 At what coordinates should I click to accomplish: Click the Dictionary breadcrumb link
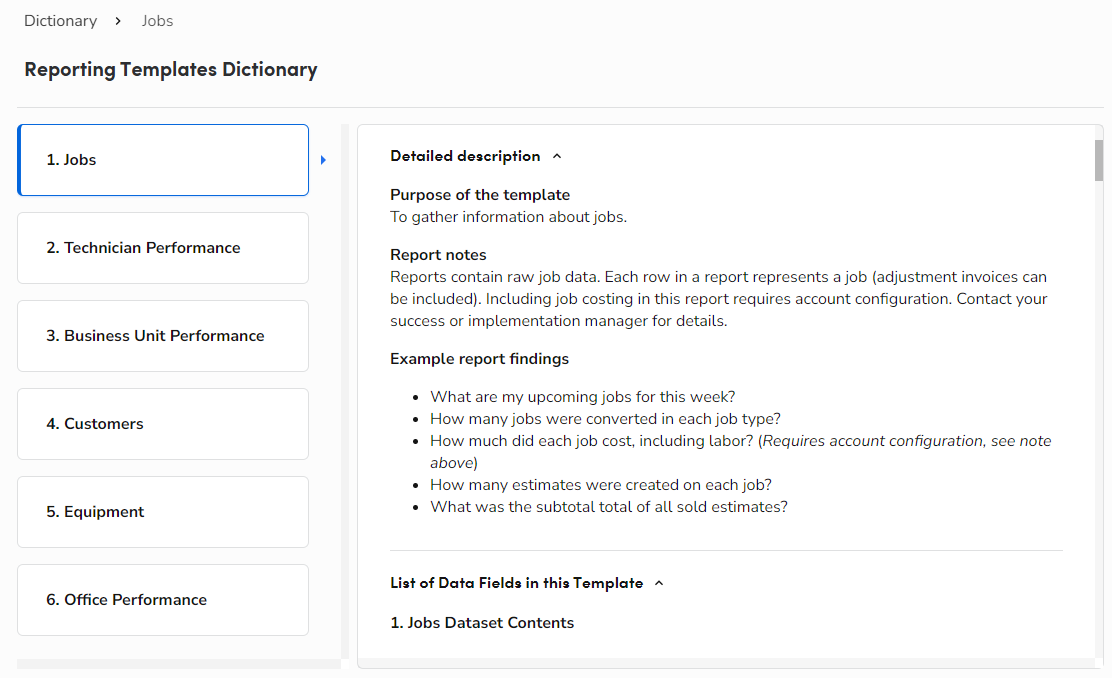pyautogui.click(x=60, y=21)
